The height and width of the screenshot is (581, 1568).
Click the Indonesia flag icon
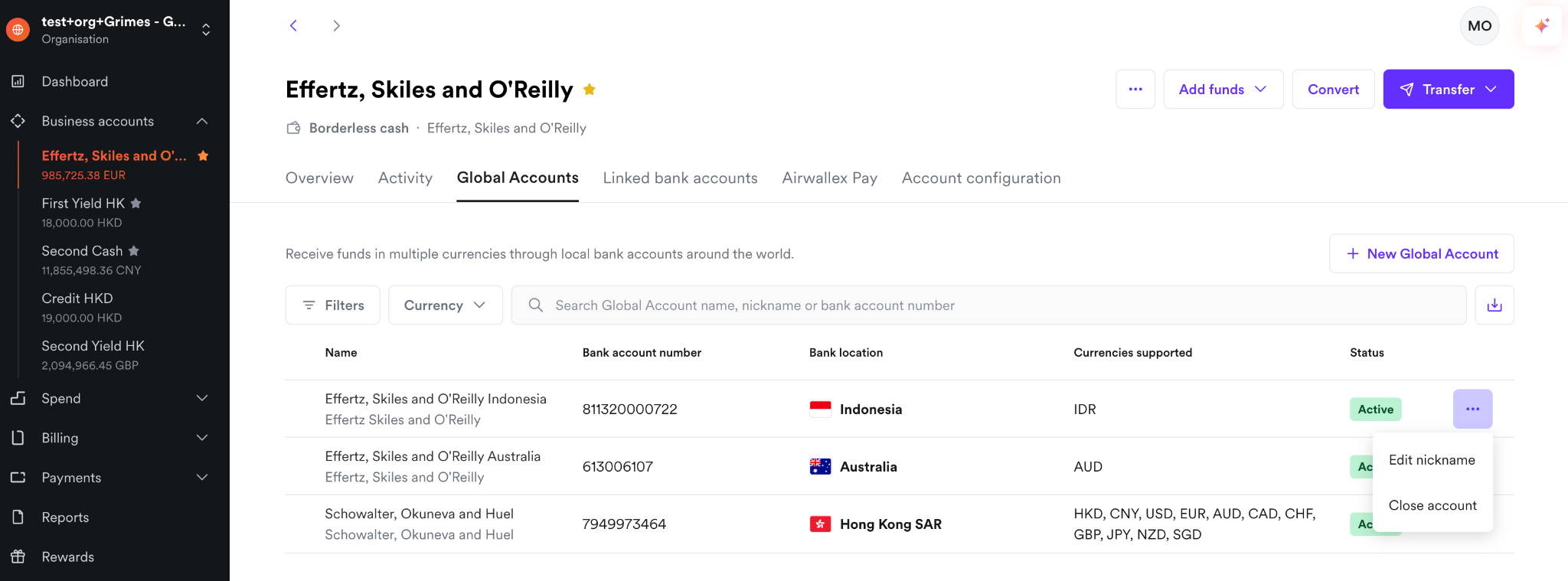(x=820, y=409)
